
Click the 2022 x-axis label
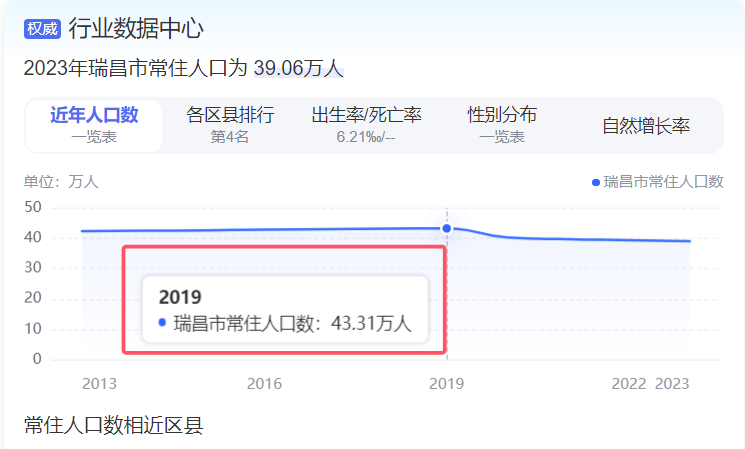click(629, 384)
